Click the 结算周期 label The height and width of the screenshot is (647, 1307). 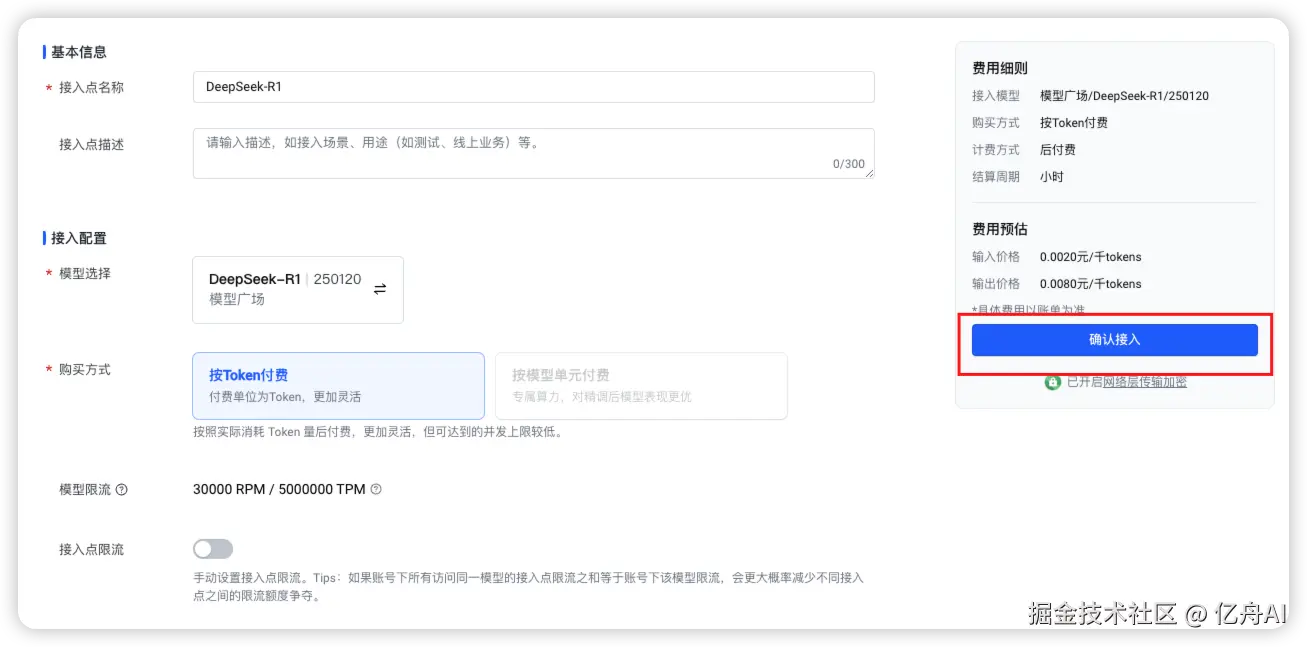(x=996, y=177)
